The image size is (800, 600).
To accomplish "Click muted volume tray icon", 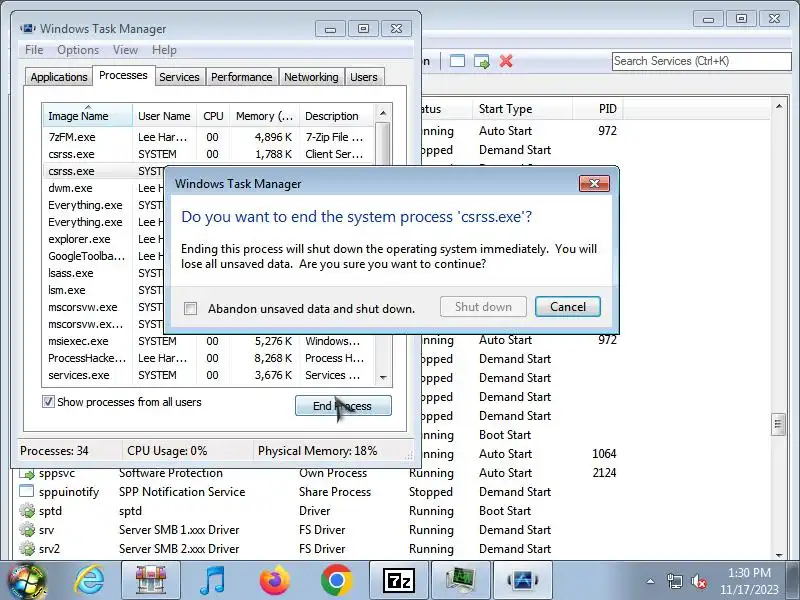I will [x=698, y=581].
